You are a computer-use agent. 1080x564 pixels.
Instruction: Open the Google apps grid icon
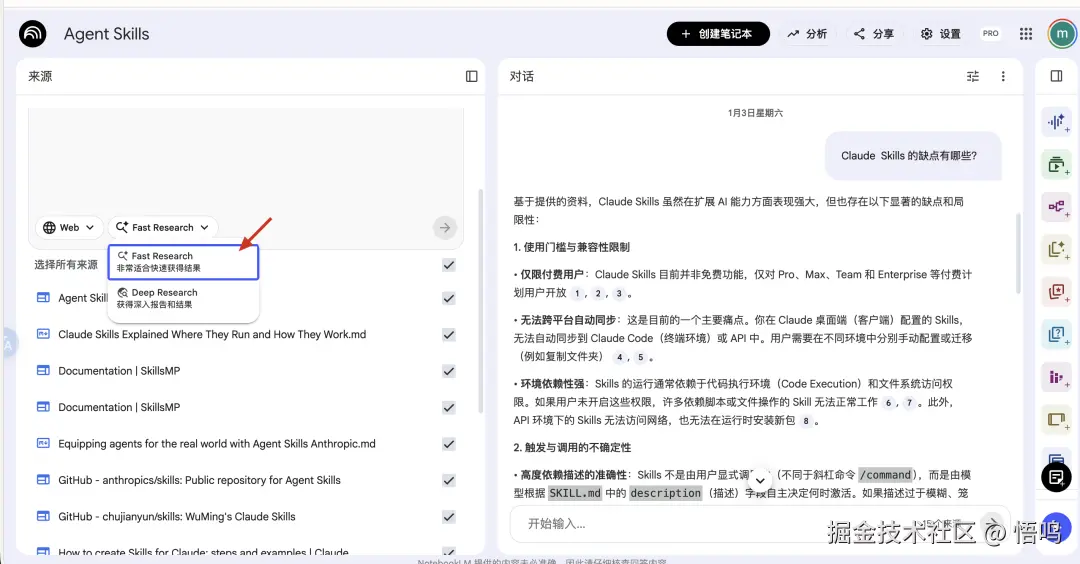click(1026, 34)
